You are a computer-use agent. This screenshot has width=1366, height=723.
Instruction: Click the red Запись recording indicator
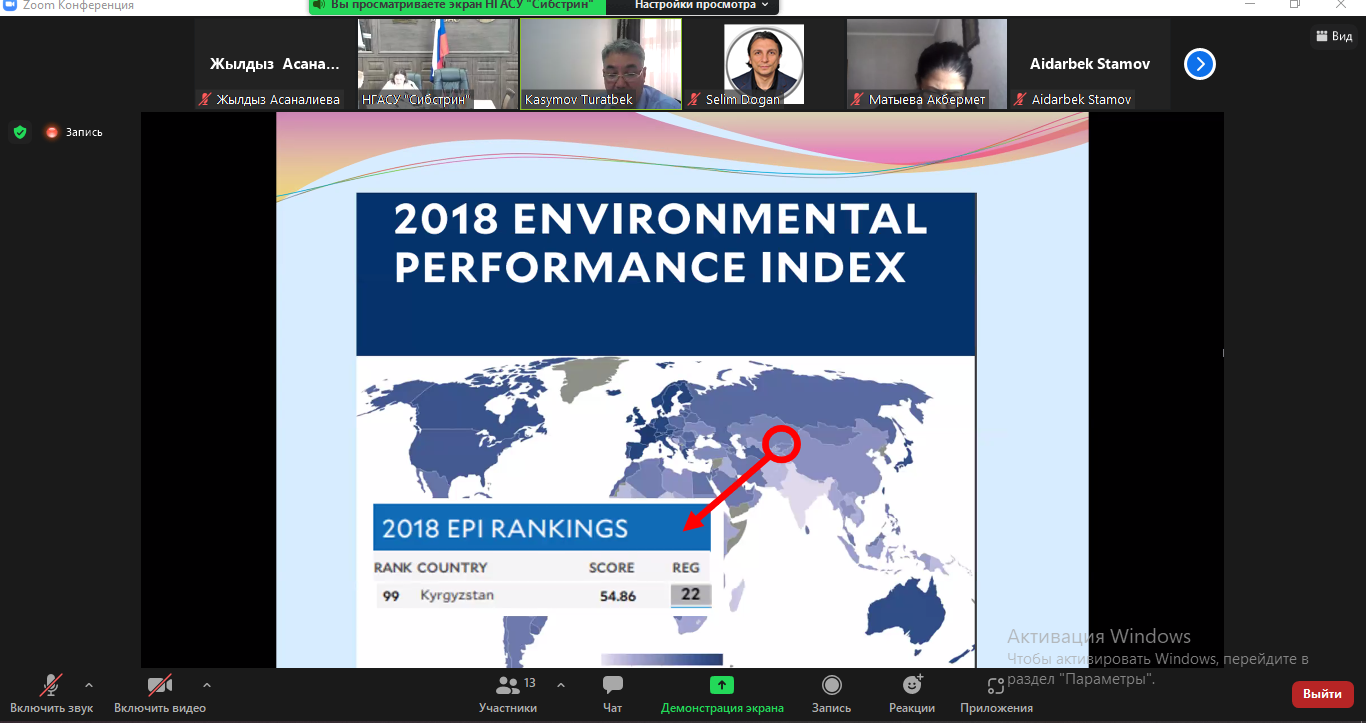tap(74, 132)
